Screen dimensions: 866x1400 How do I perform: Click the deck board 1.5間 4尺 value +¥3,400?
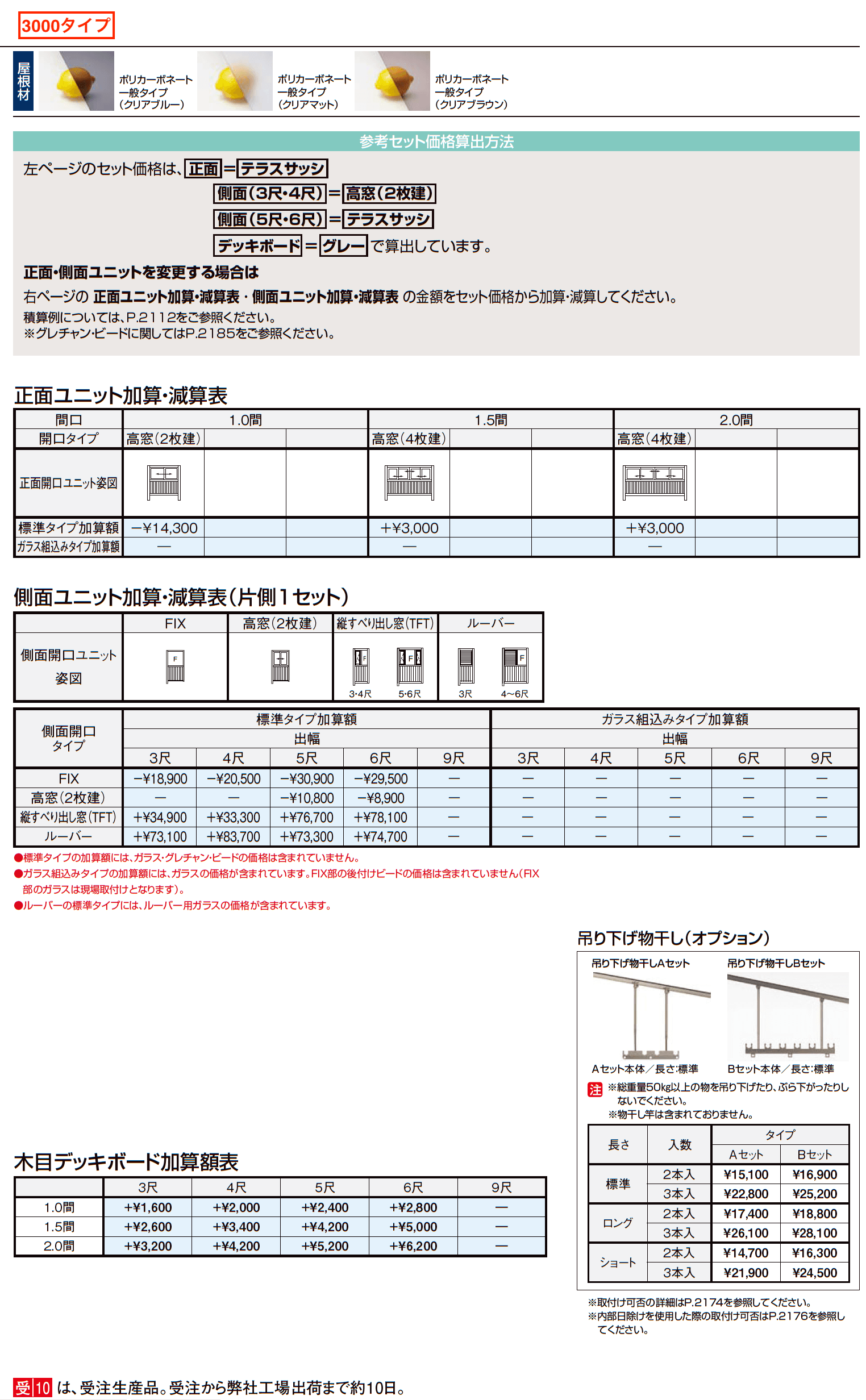coord(236,1227)
